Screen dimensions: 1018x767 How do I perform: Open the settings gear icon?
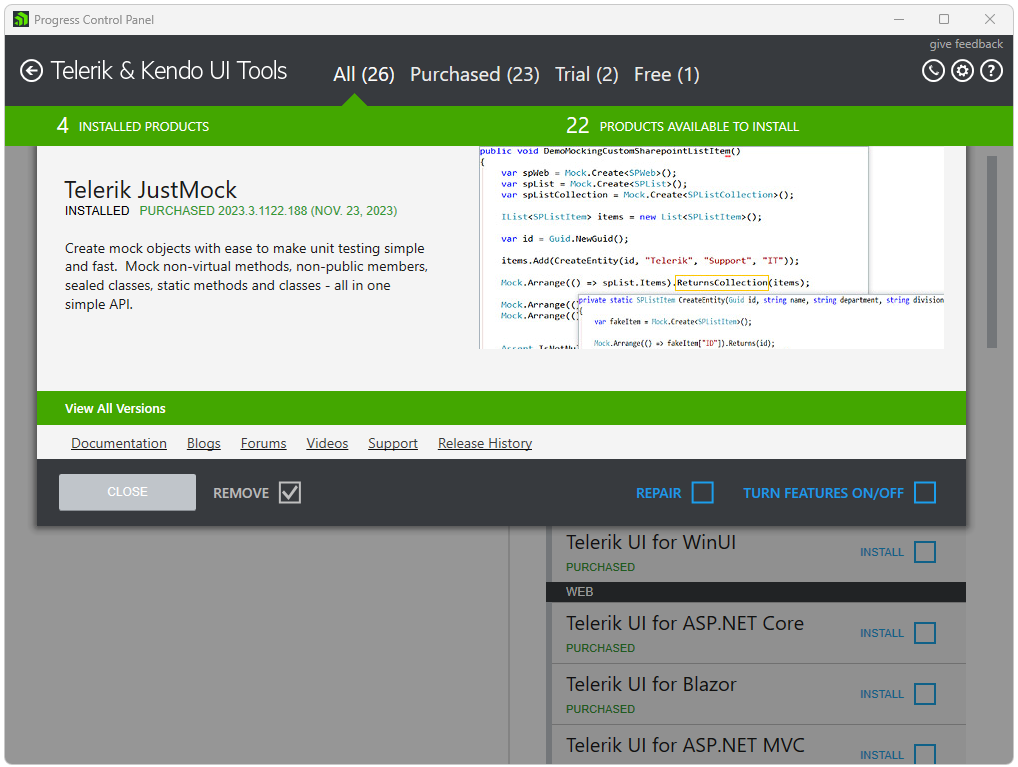point(961,70)
